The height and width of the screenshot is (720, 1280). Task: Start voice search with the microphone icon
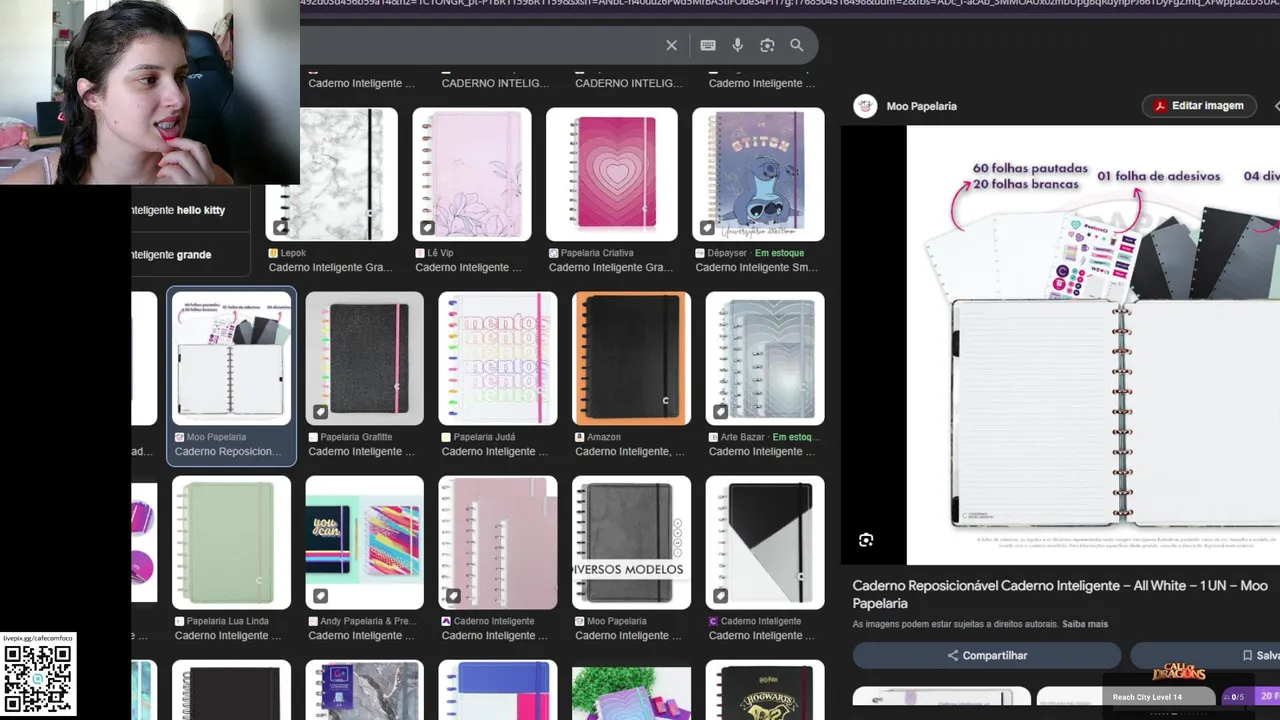tap(738, 45)
